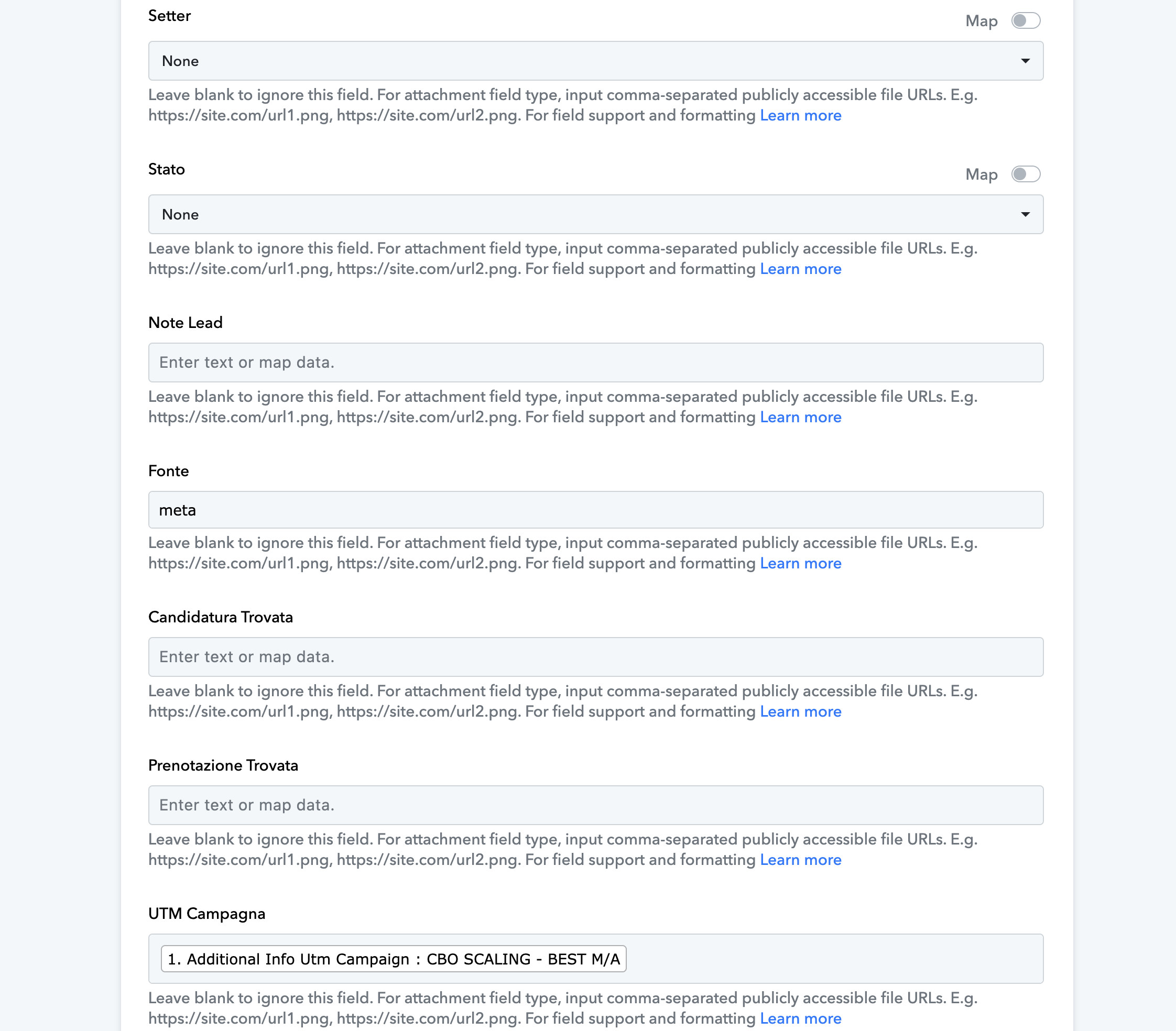Open Learn more link under UTM Campagna
Image resolution: width=1176 pixels, height=1031 pixels.
pyautogui.click(x=800, y=1019)
